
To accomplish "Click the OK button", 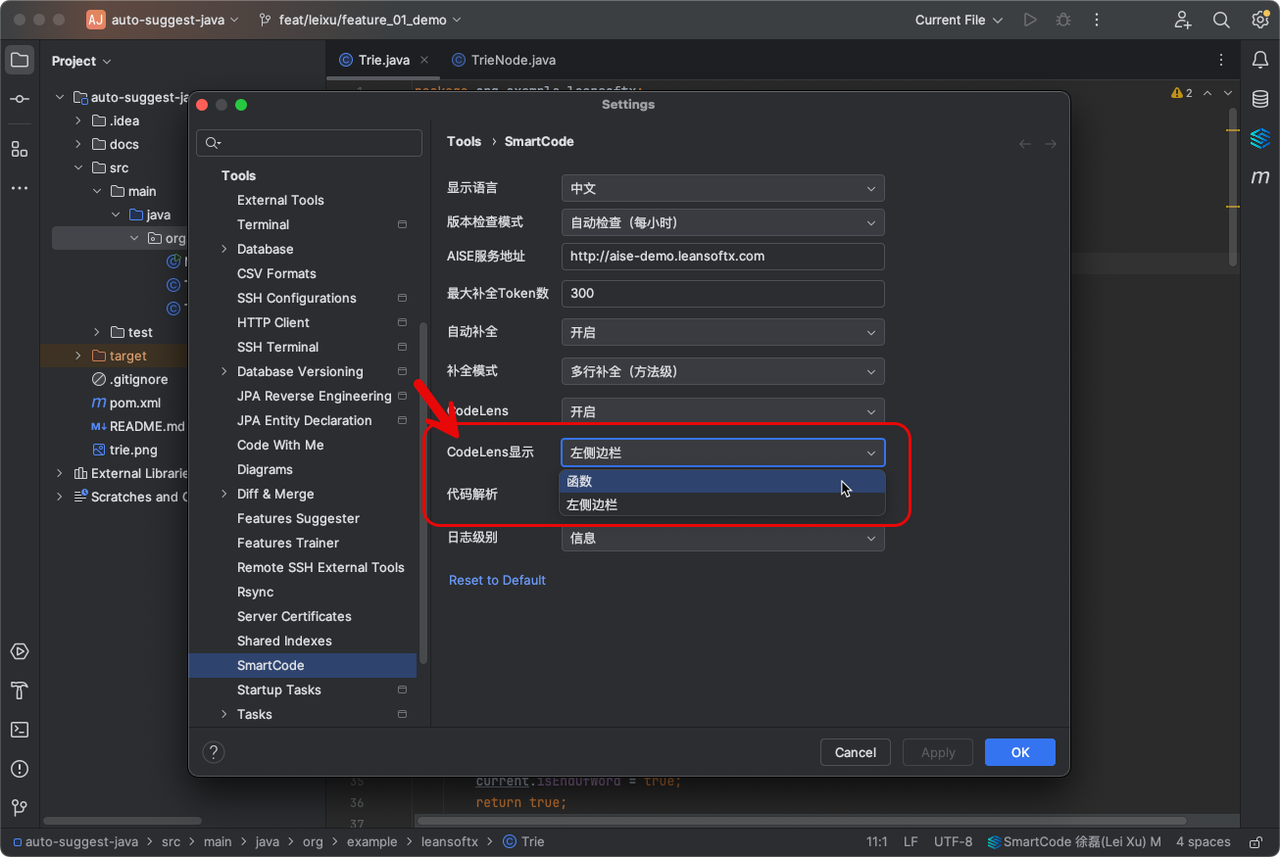I will coord(1020,752).
